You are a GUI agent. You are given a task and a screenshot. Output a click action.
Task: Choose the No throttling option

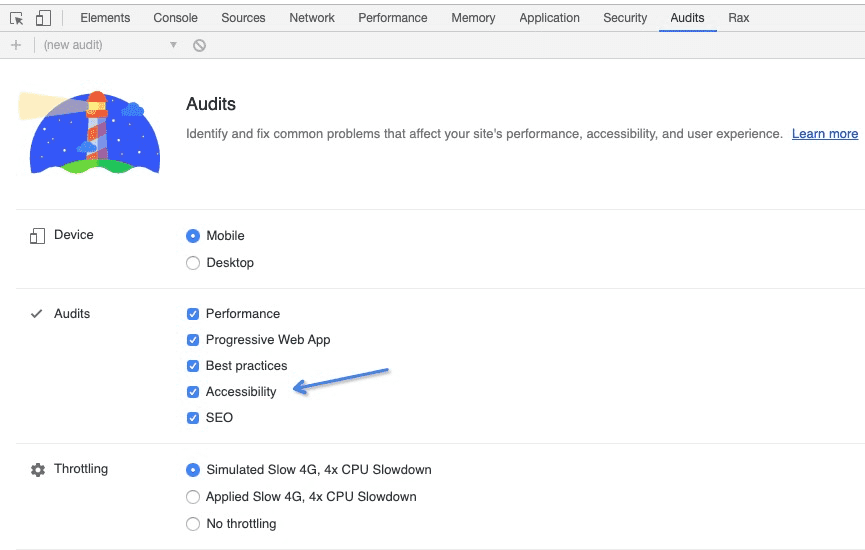[194, 524]
